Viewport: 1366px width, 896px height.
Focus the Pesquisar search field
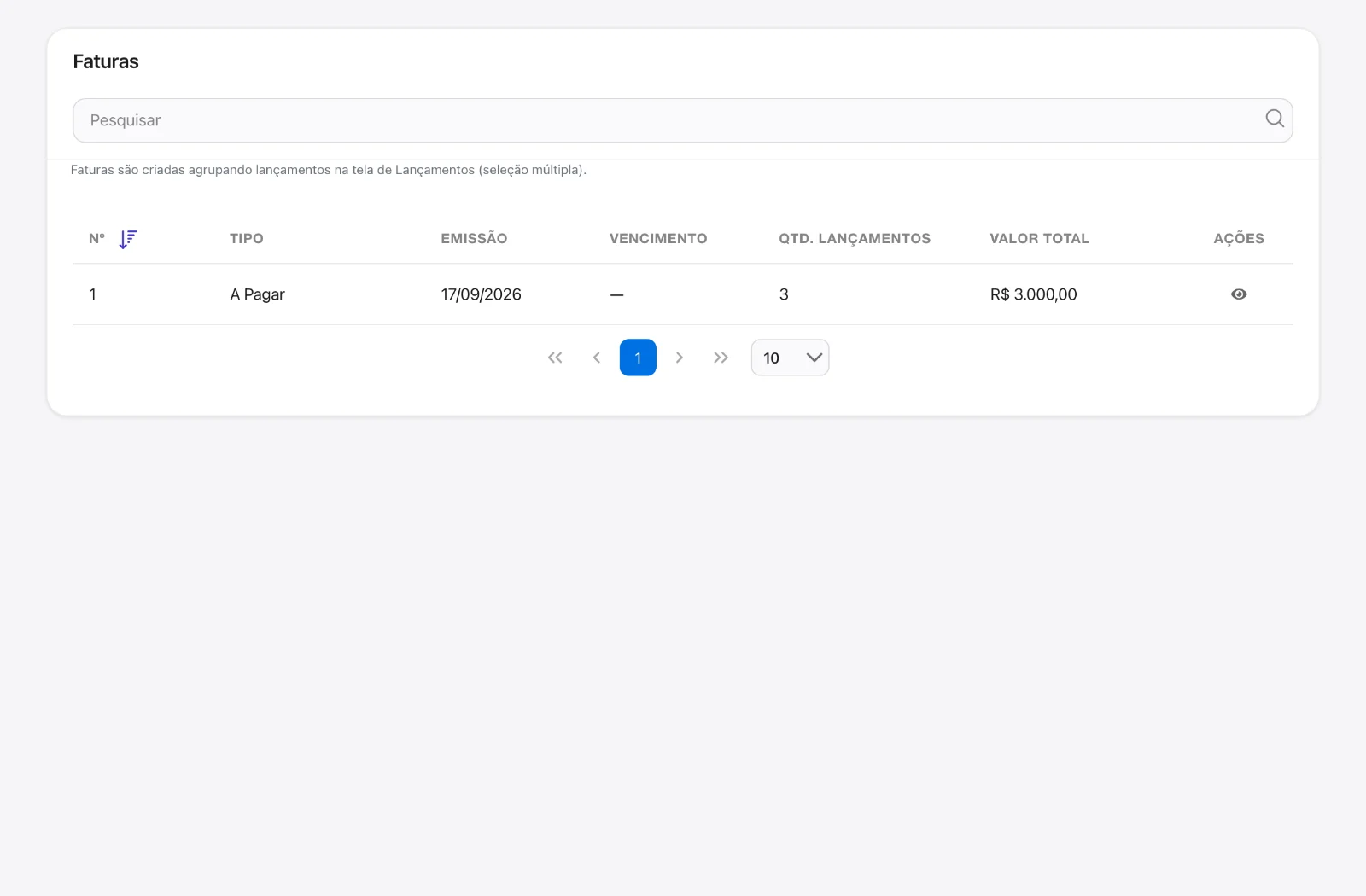coord(682,120)
